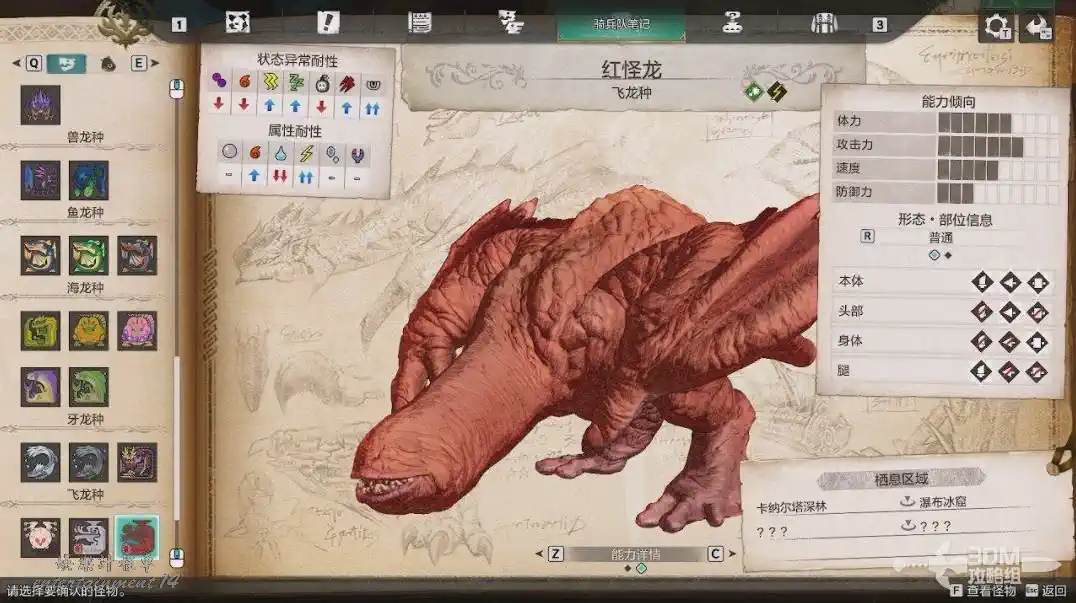Click the exclamation mark tab icon
The image size is (1076, 603).
coord(328,22)
